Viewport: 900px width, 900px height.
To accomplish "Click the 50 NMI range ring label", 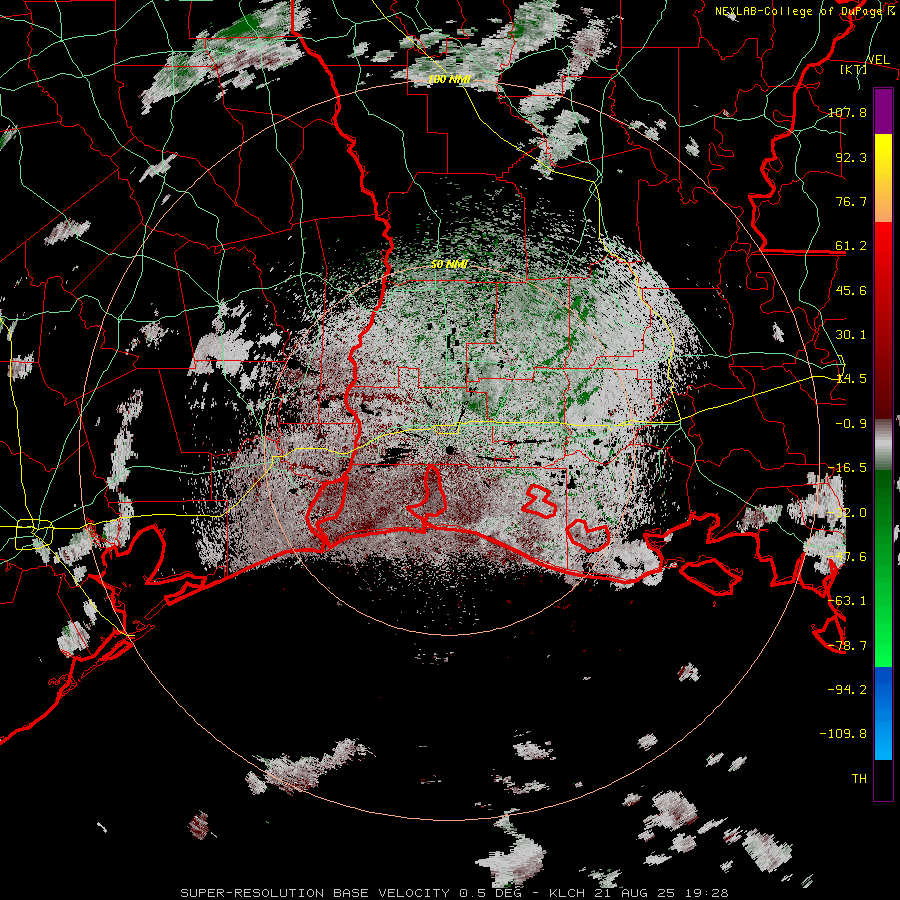I will pos(449,264).
